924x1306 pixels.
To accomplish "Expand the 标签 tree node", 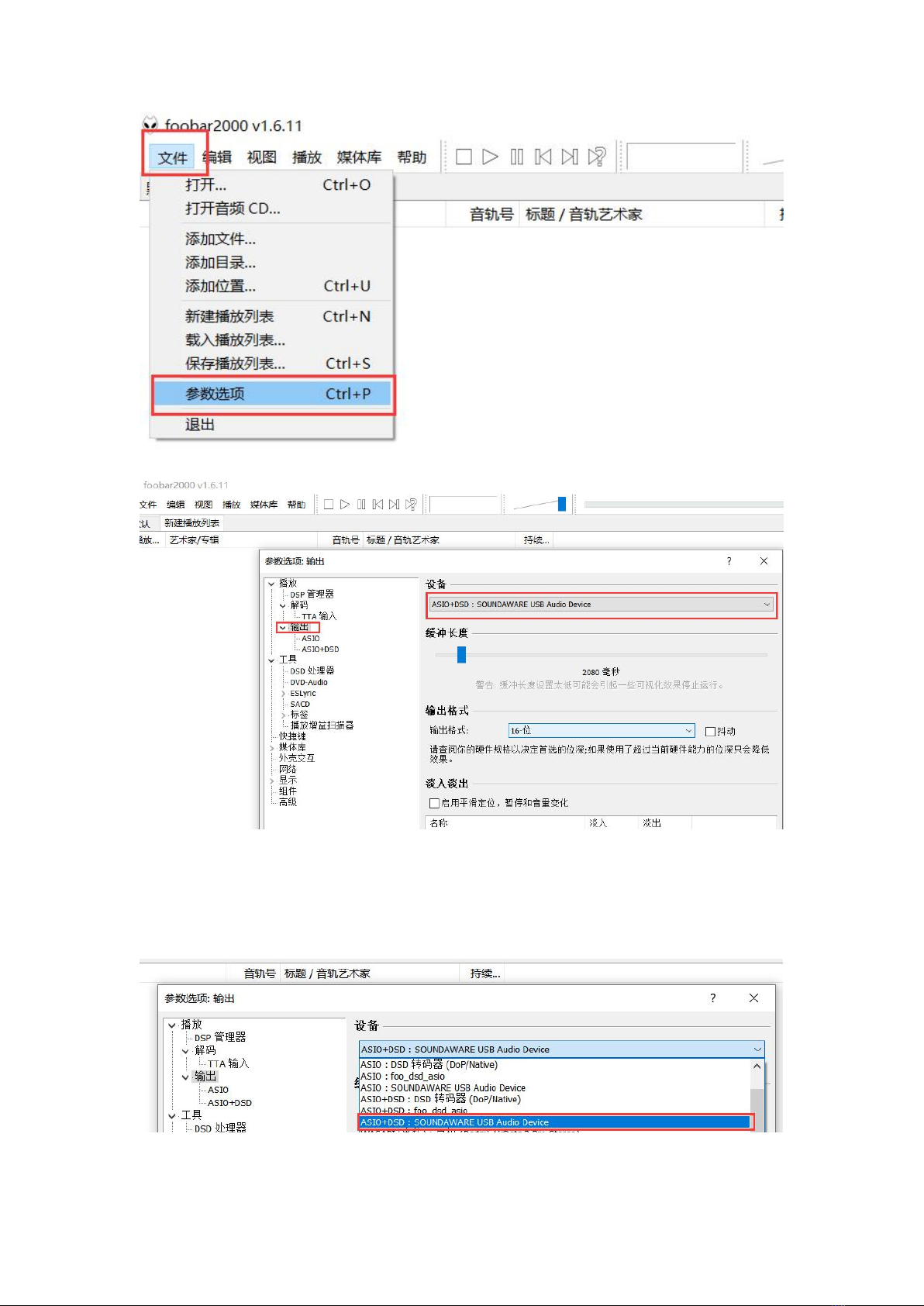I will pyautogui.click(x=283, y=715).
